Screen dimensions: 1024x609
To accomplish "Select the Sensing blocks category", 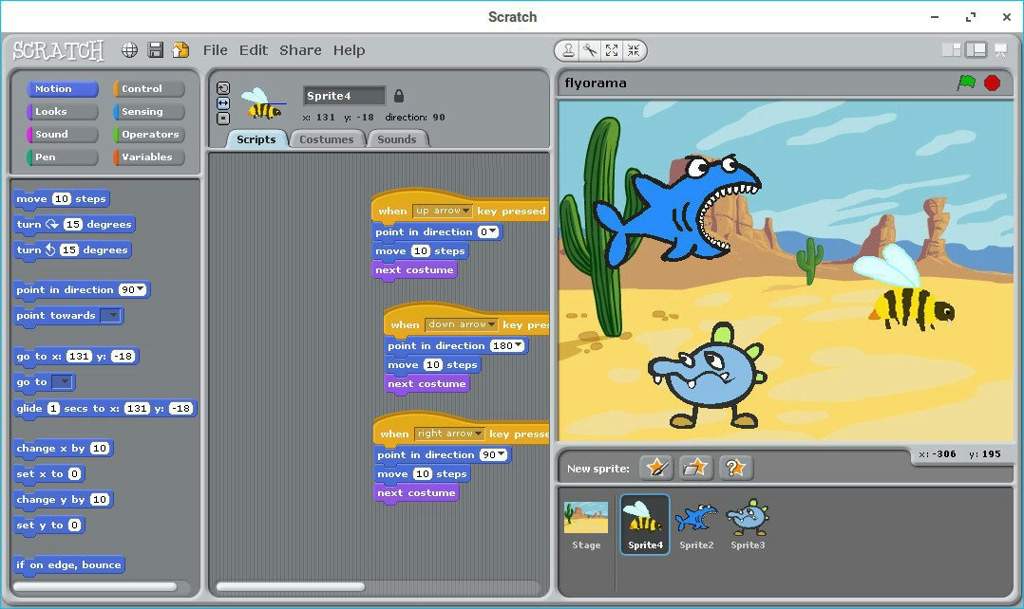I will click(x=149, y=112).
